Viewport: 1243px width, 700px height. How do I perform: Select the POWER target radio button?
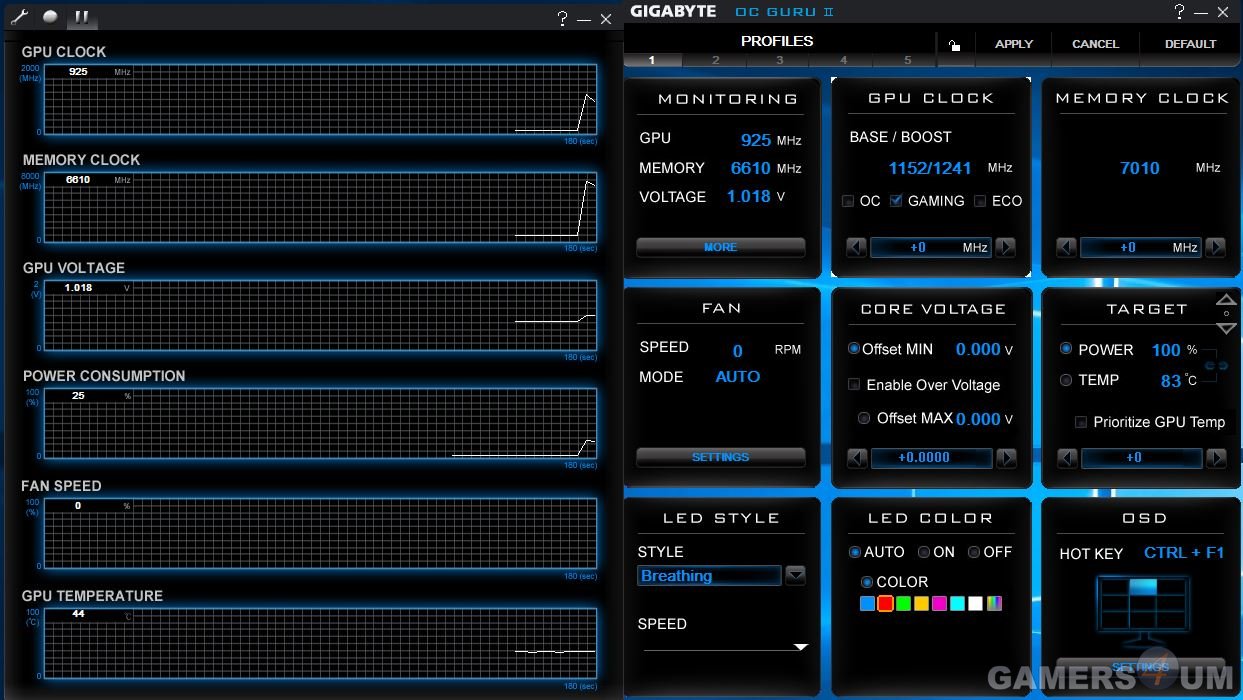[1066, 349]
